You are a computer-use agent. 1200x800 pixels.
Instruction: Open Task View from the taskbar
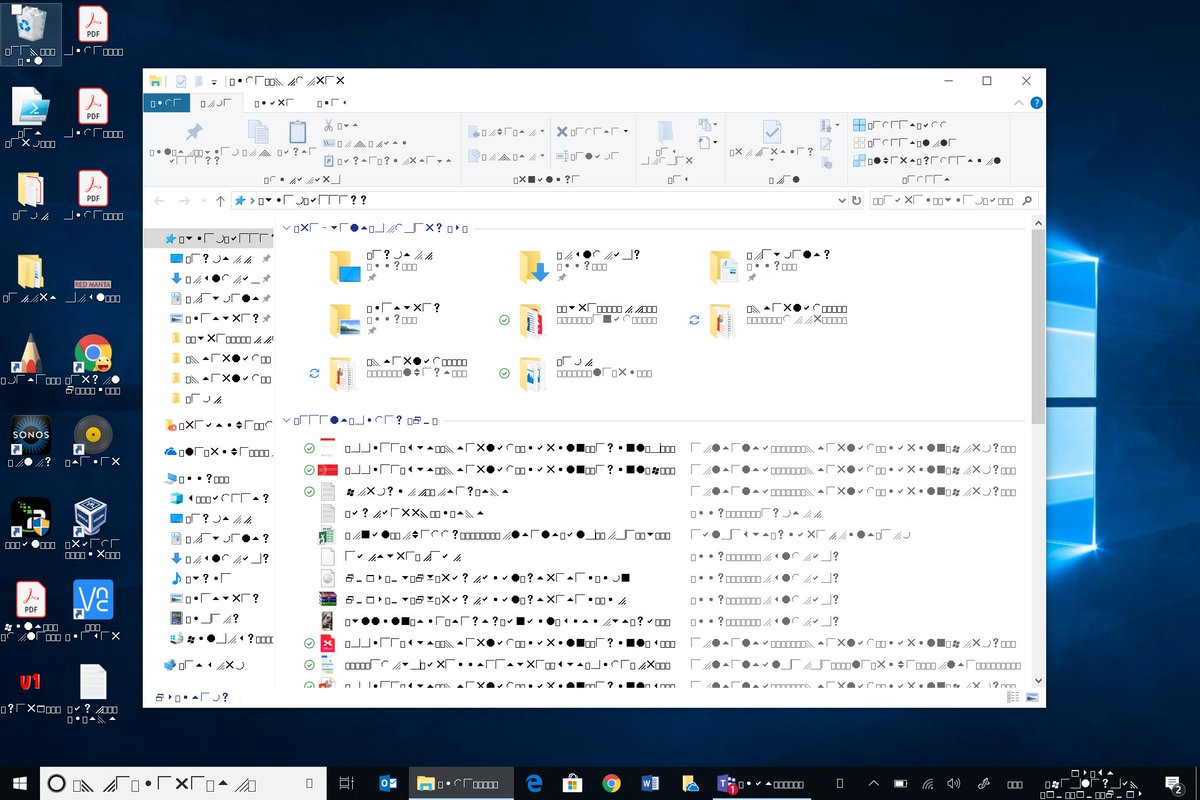pos(347,783)
